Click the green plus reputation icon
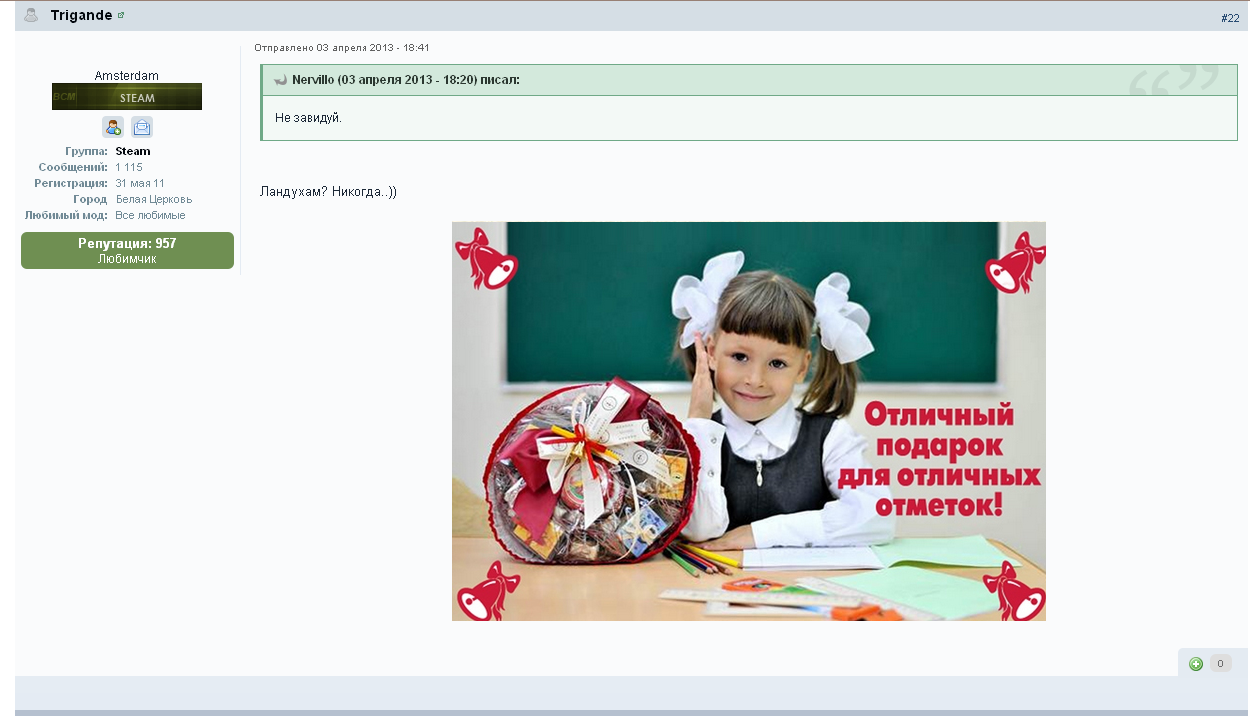This screenshot has width=1250, height=716. tap(1196, 664)
